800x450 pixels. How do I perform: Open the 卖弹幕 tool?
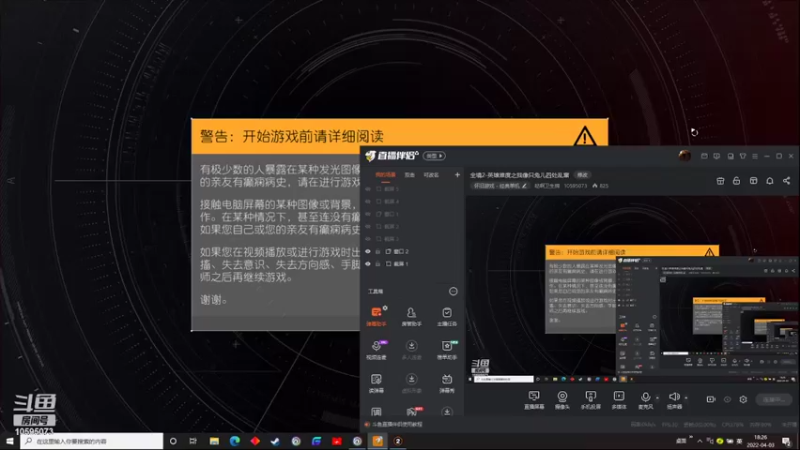[377, 383]
